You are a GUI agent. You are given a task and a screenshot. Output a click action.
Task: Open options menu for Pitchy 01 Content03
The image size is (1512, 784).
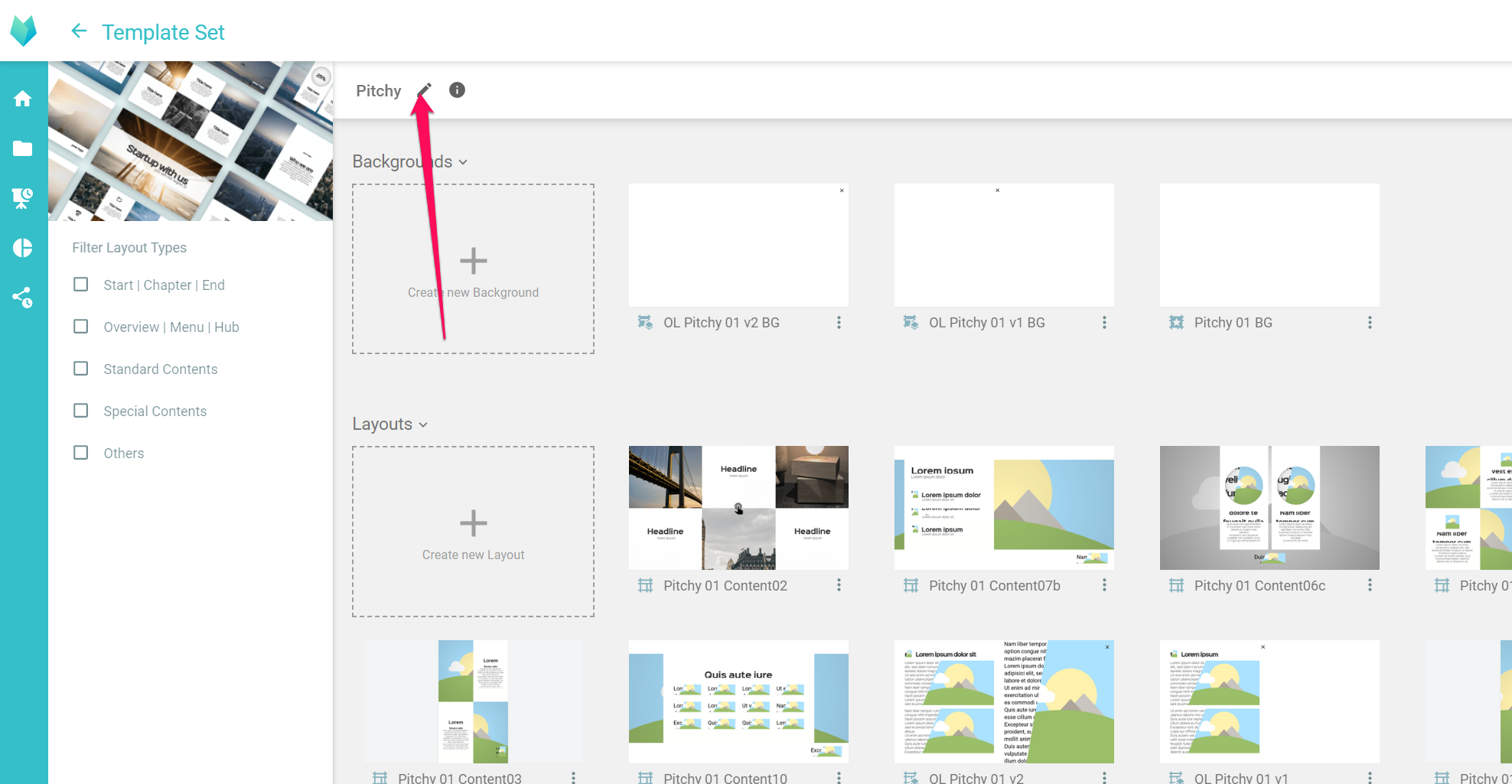[573, 777]
